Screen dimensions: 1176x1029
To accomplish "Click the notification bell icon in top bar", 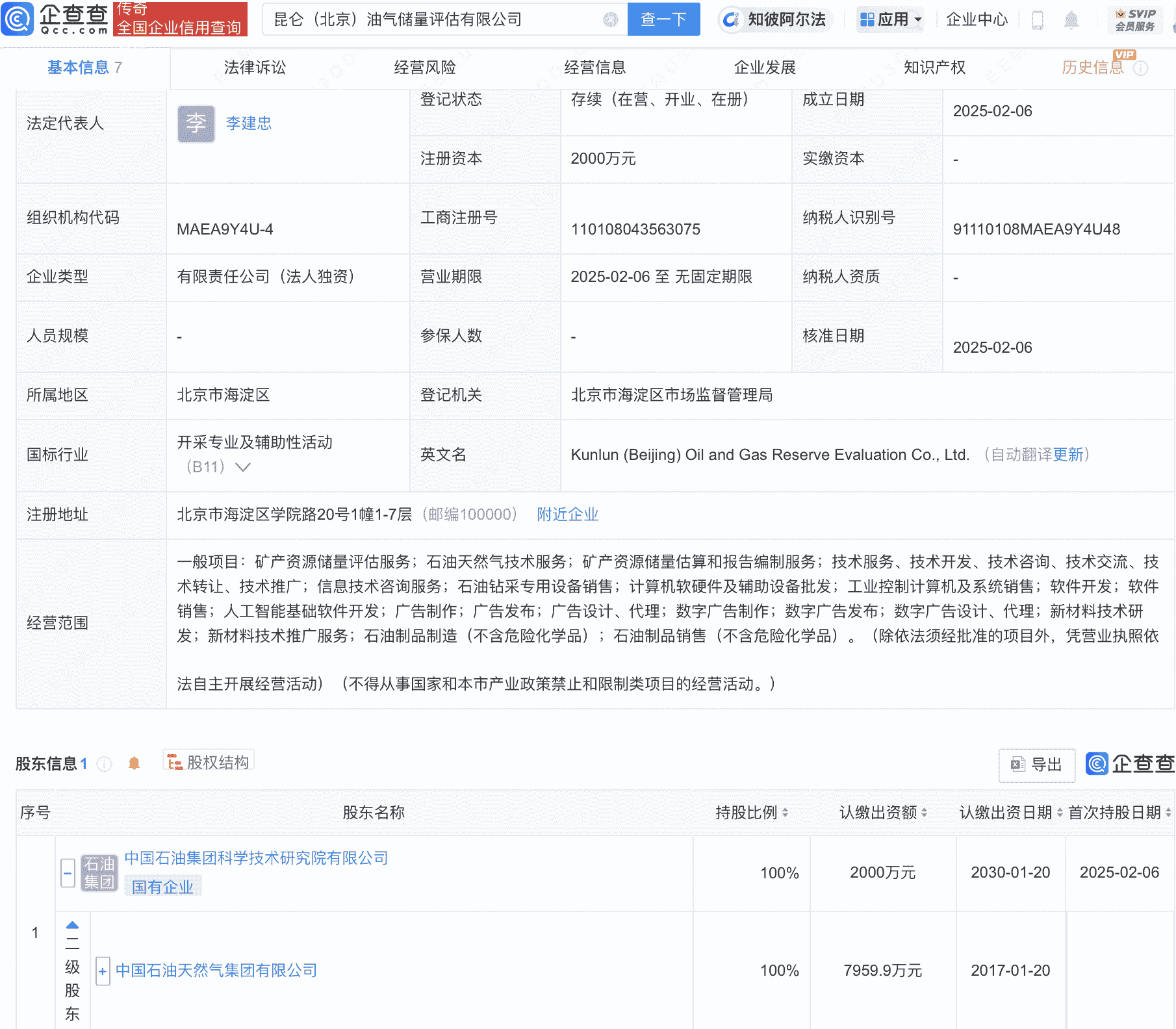I will click(1072, 19).
